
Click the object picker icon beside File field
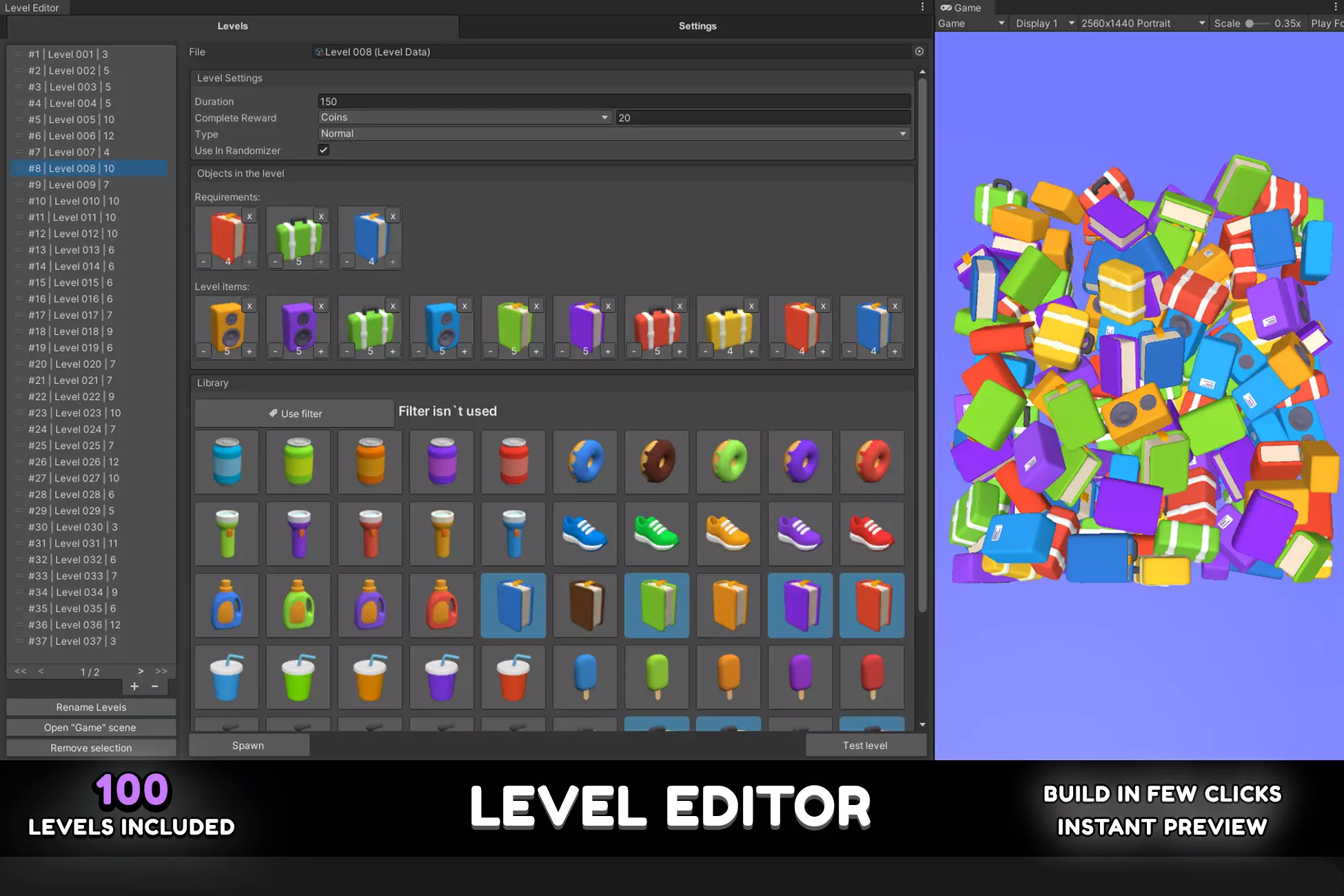[919, 52]
